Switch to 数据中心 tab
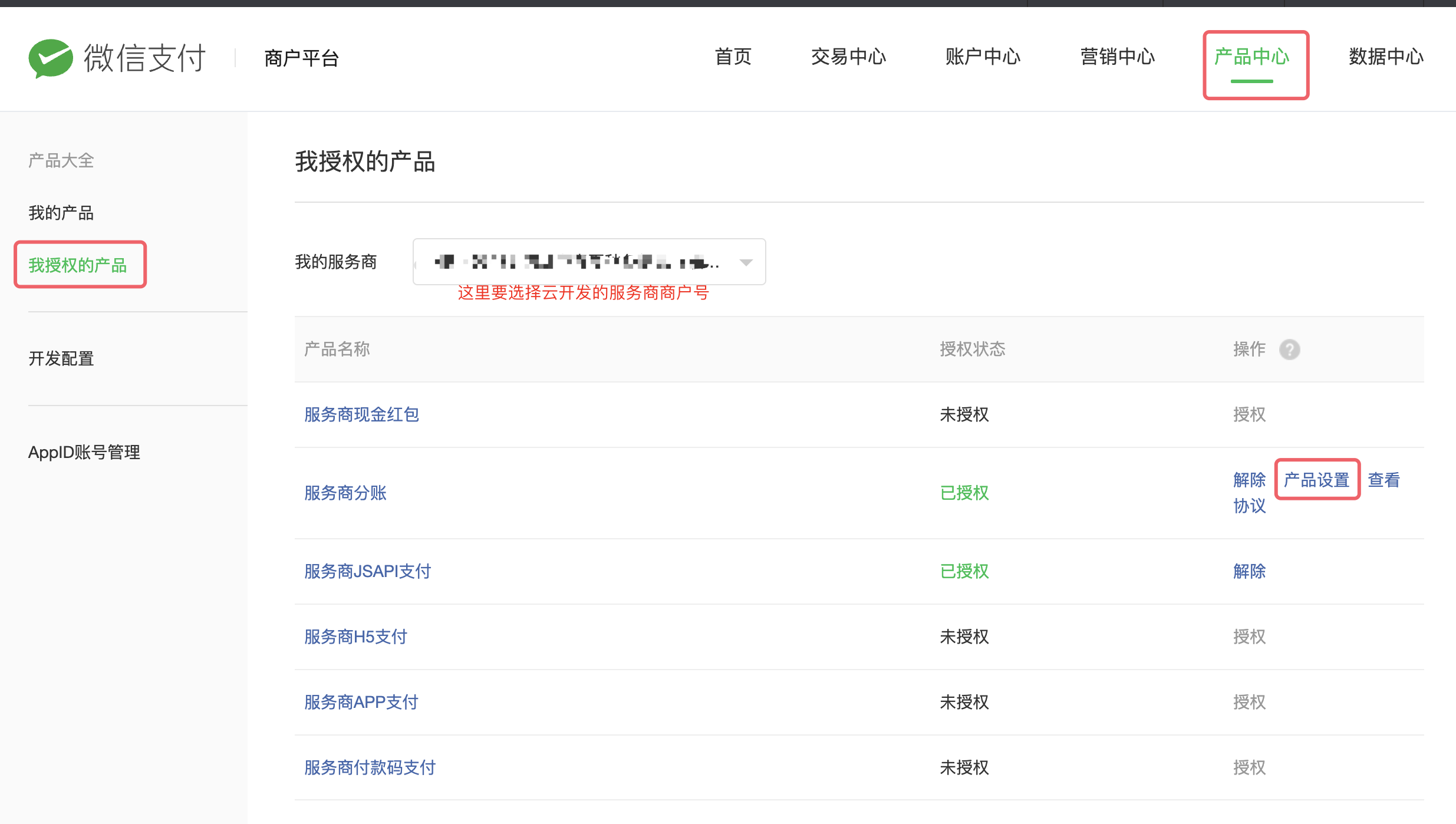Image resolution: width=1456 pixels, height=824 pixels. (1386, 57)
